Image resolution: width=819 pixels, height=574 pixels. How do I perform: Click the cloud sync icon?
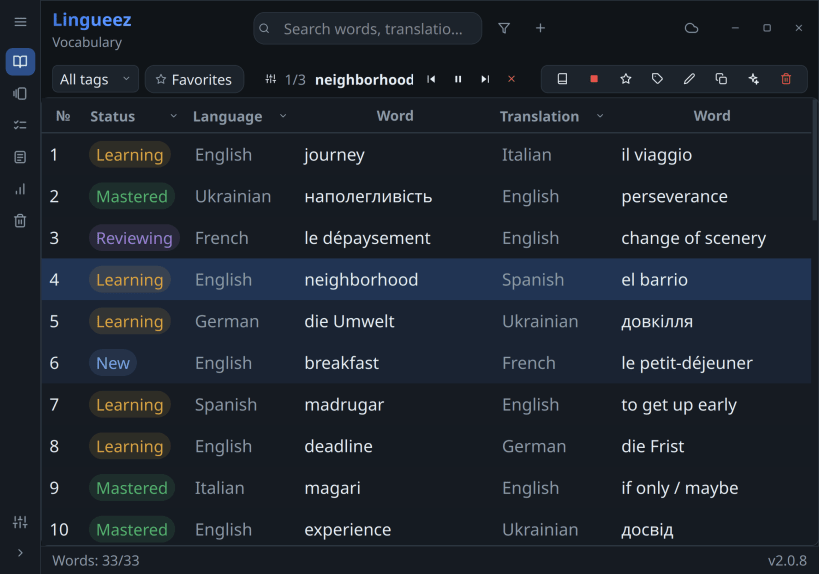(x=692, y=28)
